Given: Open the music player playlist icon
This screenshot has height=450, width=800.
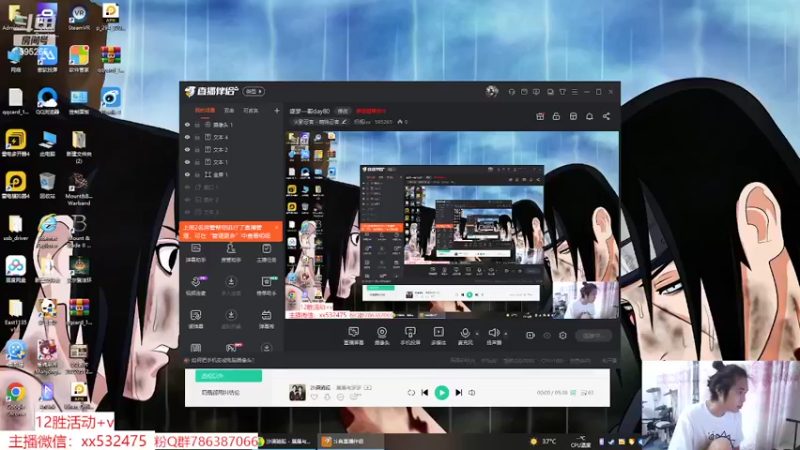Looking at the screenshot, I should tap(587, 393).
